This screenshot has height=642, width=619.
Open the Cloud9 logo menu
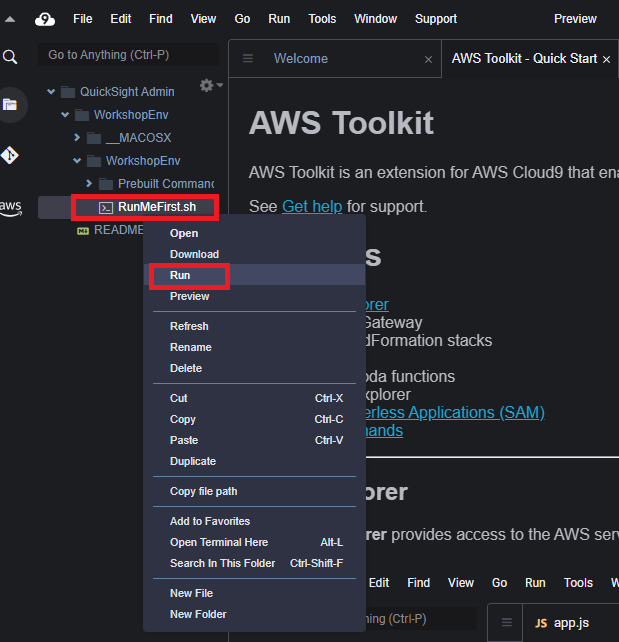45,19
